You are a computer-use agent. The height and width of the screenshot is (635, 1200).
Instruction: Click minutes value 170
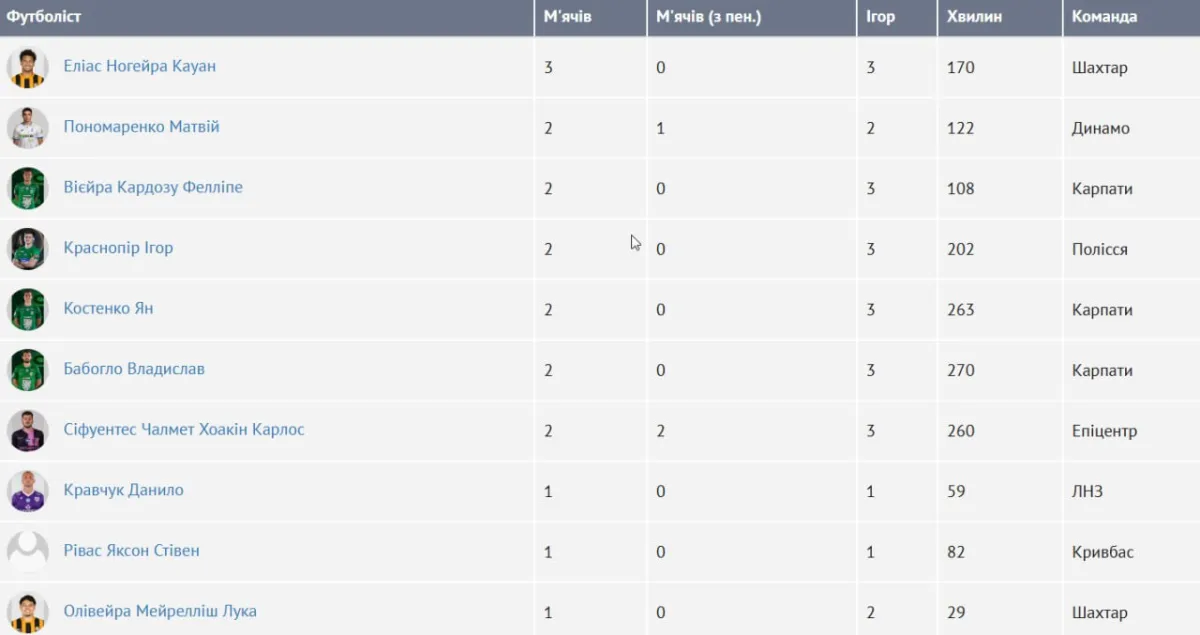pyautogui.click(x=960, y=68)
